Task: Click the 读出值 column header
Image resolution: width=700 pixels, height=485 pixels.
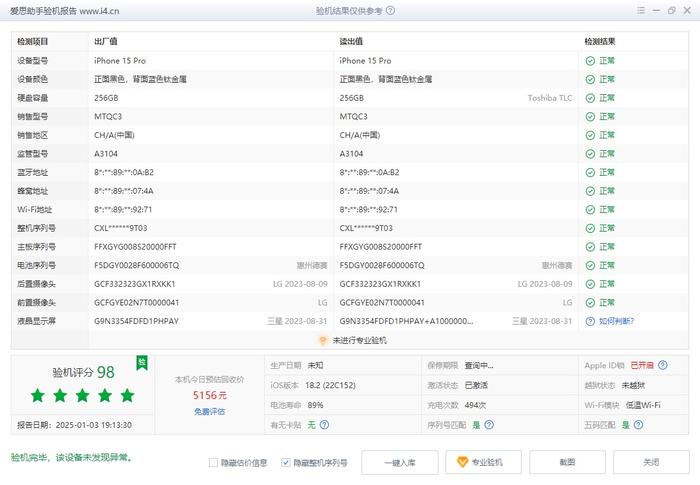Action: point(351,42)
